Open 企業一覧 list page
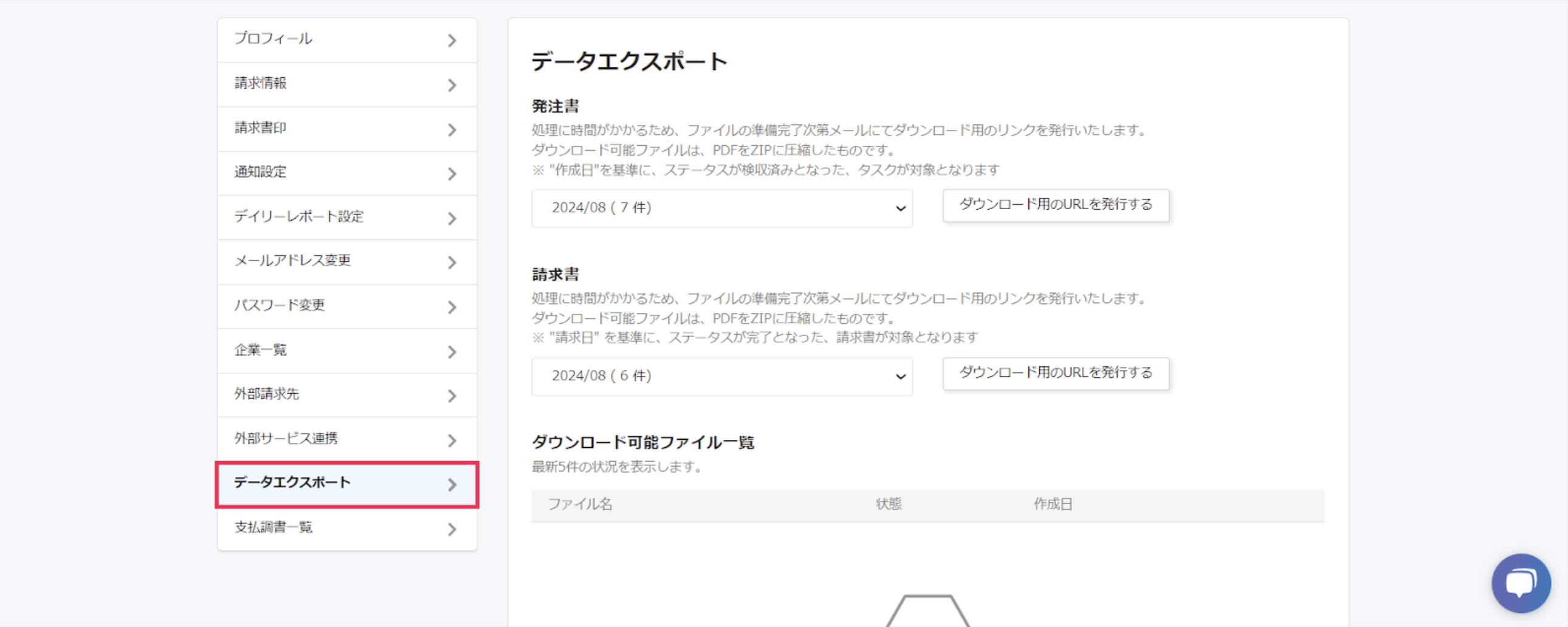Screen dimensions: 1568x627 pyautogui.click(x=347, y=351)
